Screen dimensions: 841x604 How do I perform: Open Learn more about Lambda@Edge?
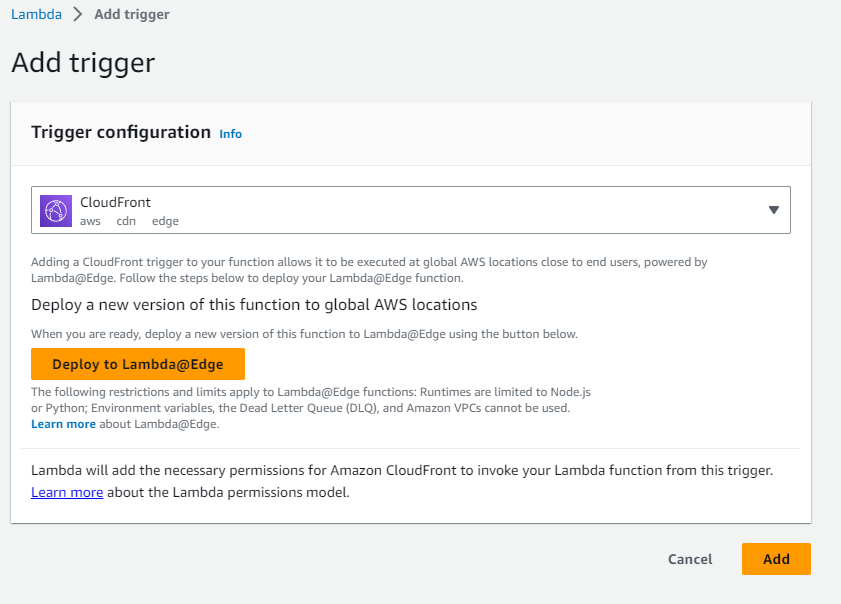coord(63,424)
